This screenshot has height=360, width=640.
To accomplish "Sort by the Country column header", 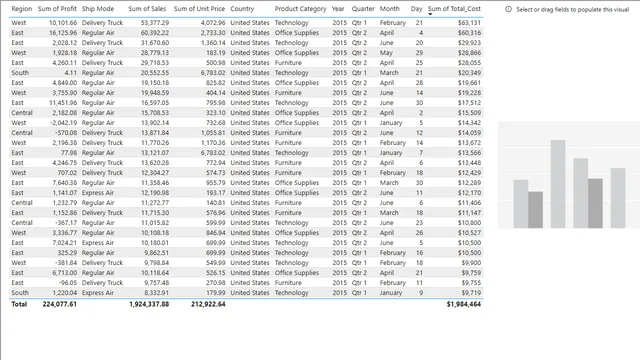I will click(x=242, y=9).
